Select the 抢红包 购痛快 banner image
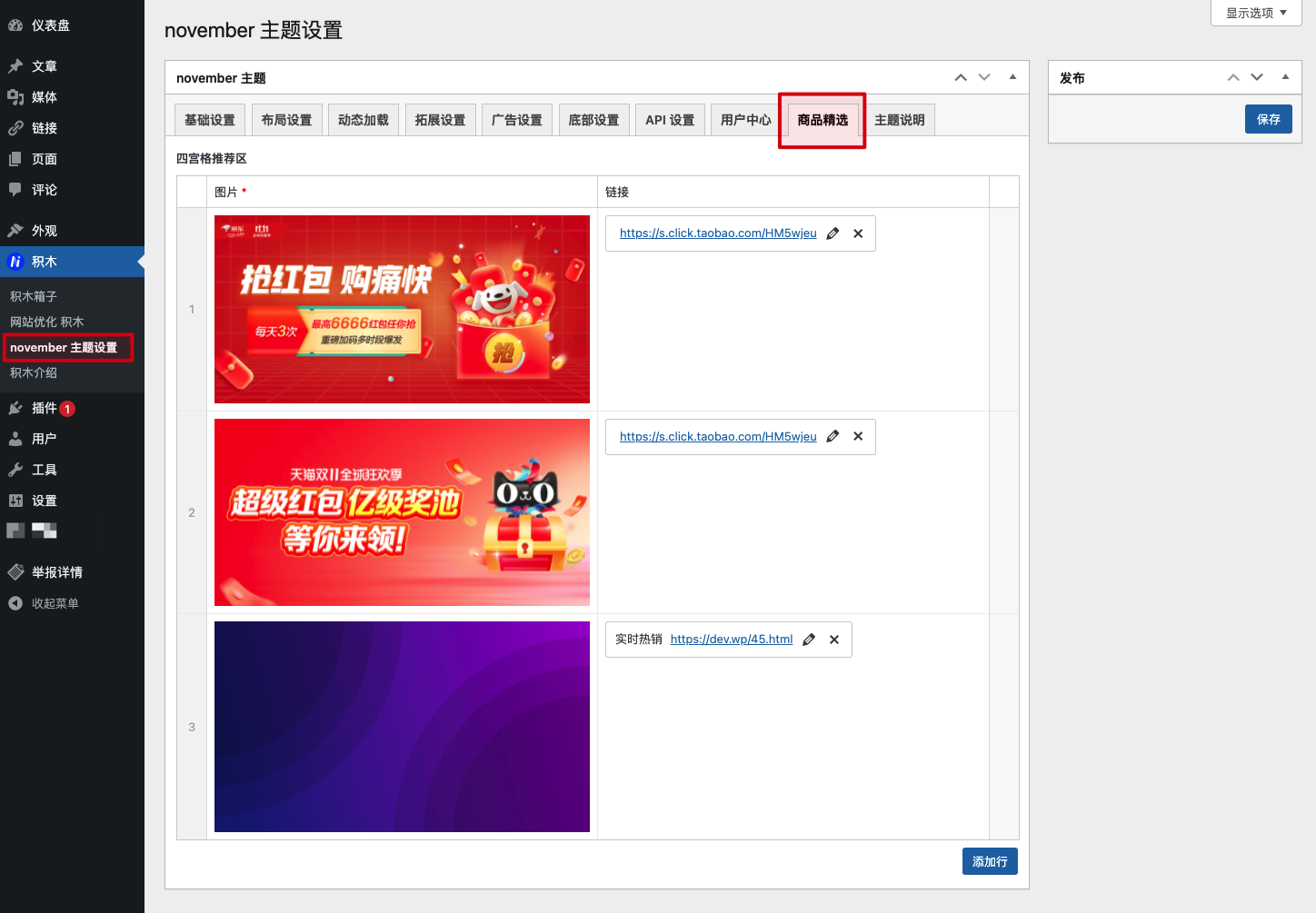The image size is (1316, 913). (402, 309)
